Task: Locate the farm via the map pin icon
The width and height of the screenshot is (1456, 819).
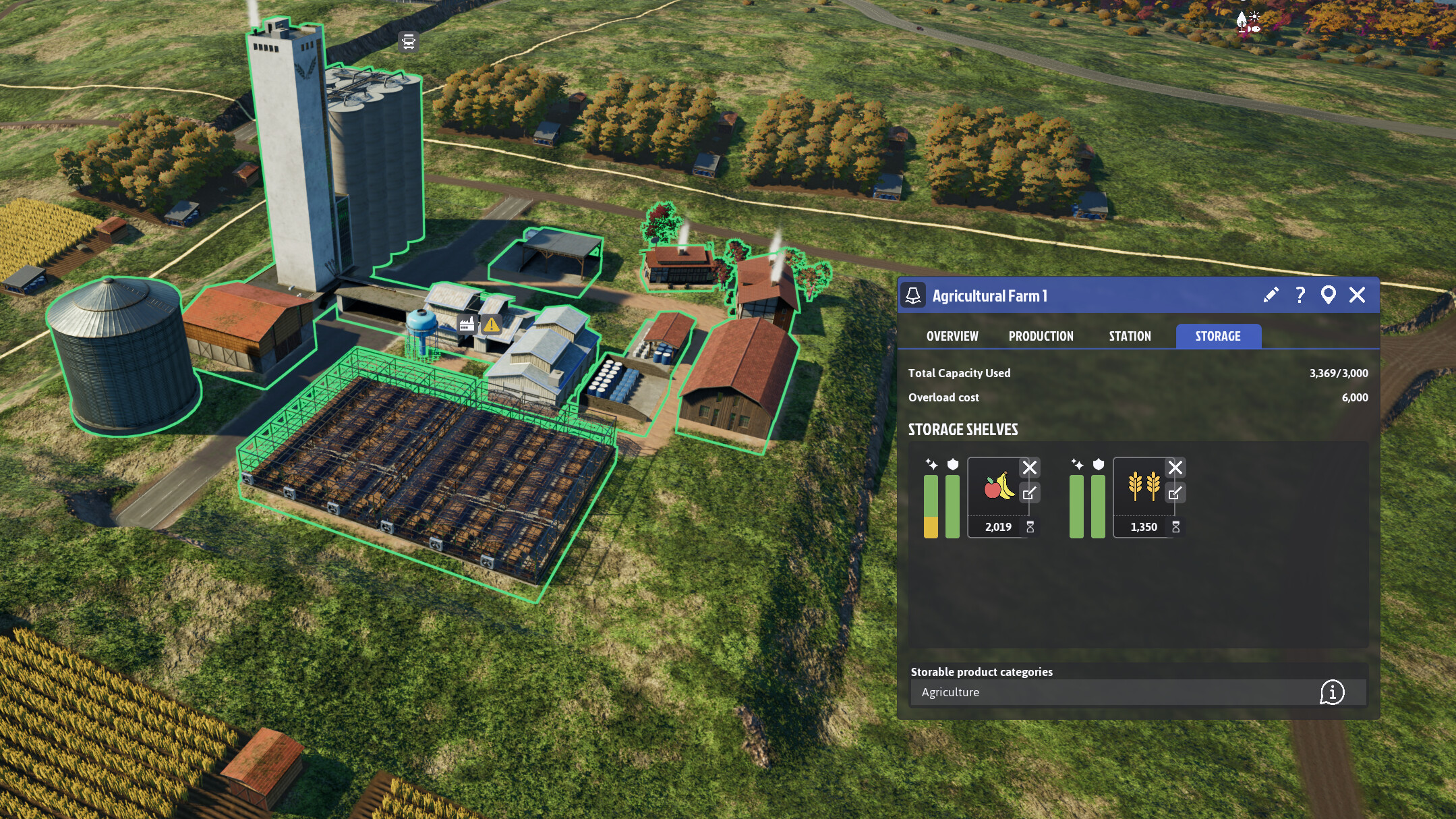Action: pos(1328,295)
